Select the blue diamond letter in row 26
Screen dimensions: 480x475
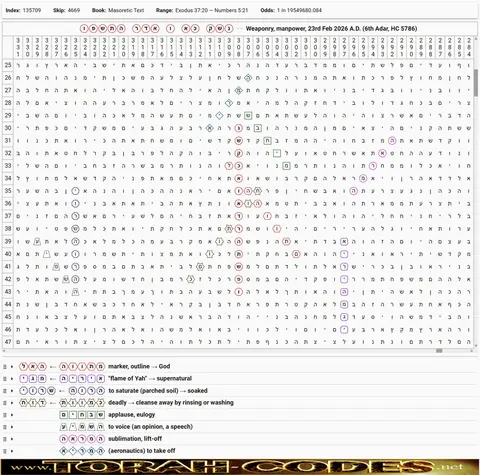(248, 78)
